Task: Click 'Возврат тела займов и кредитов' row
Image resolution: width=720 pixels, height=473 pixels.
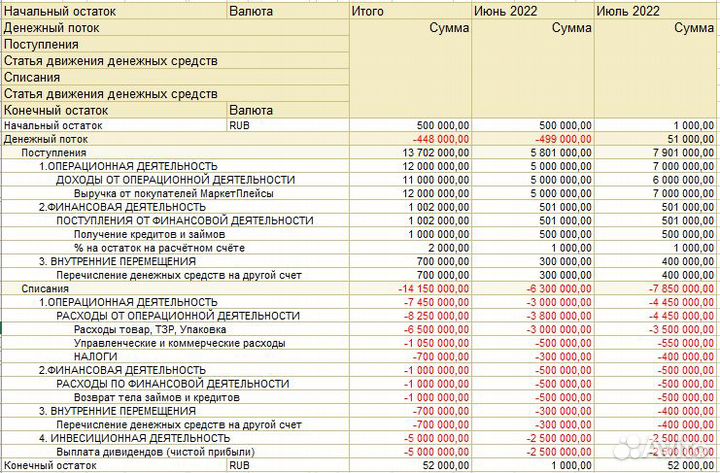Action: [360, 397]
